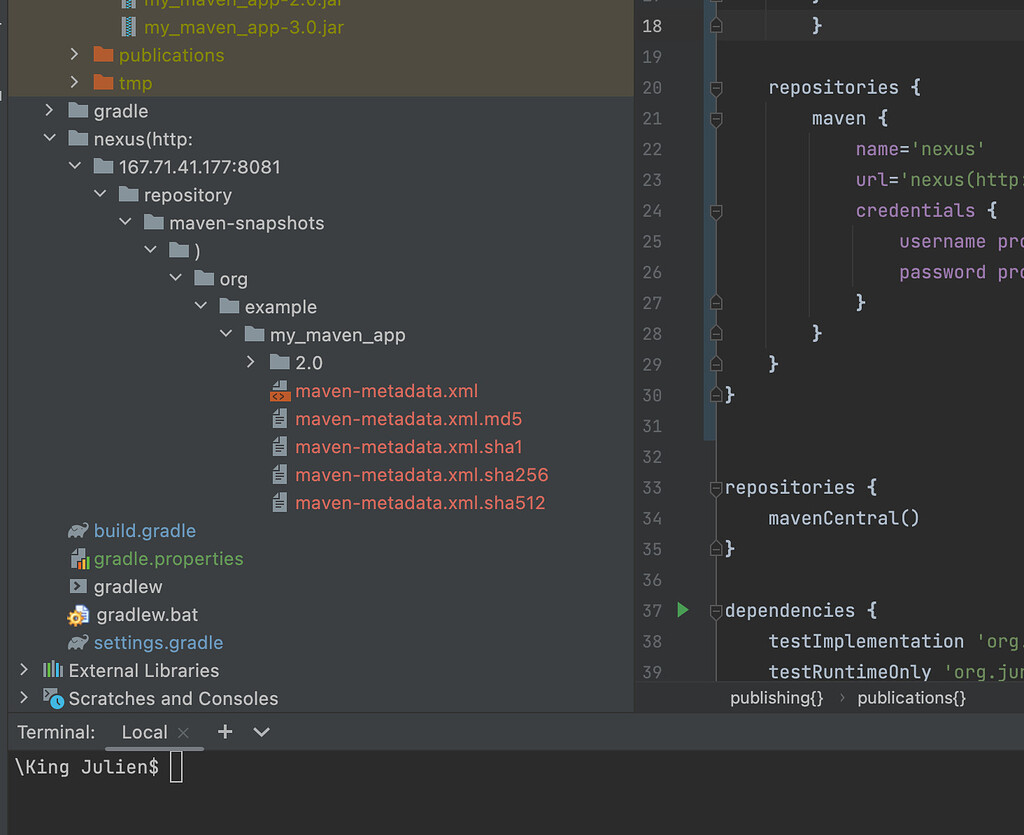Click the maven-metadata.xml.sha256 file icon
Image resolution: width=1024 pixels, height=835 pixels.
coord(280,475)
